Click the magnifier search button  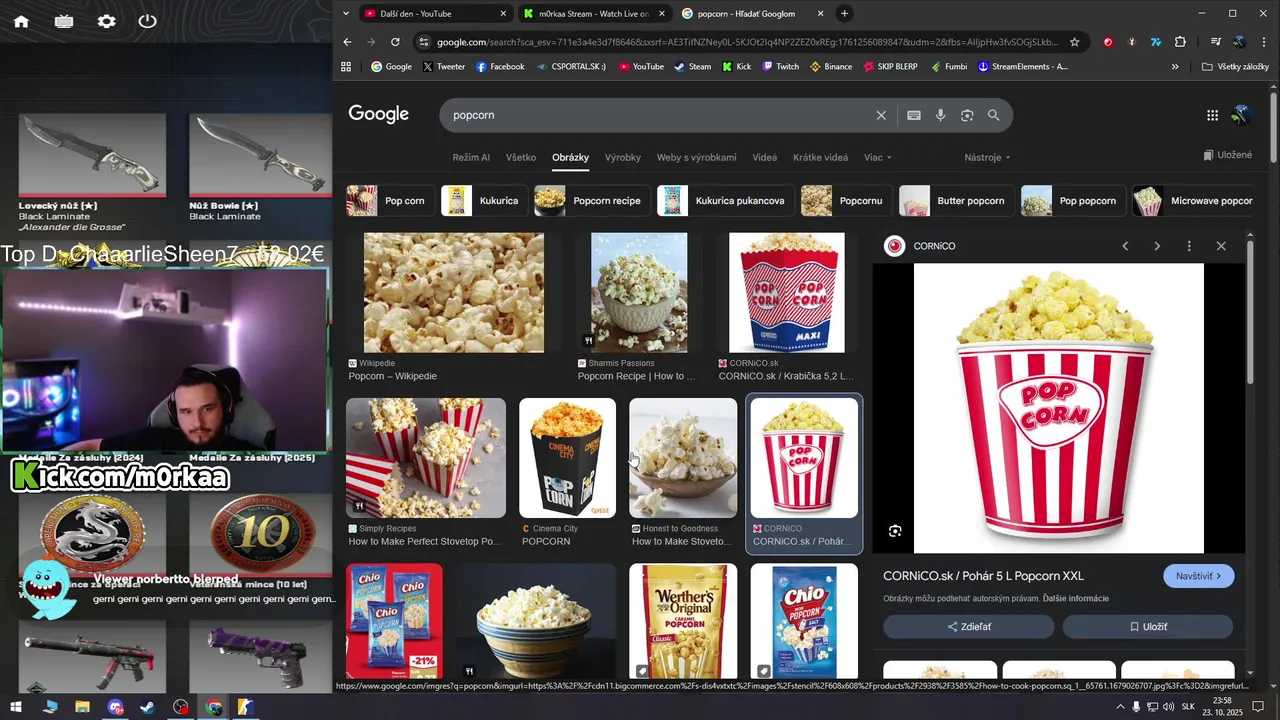[994, 115]
